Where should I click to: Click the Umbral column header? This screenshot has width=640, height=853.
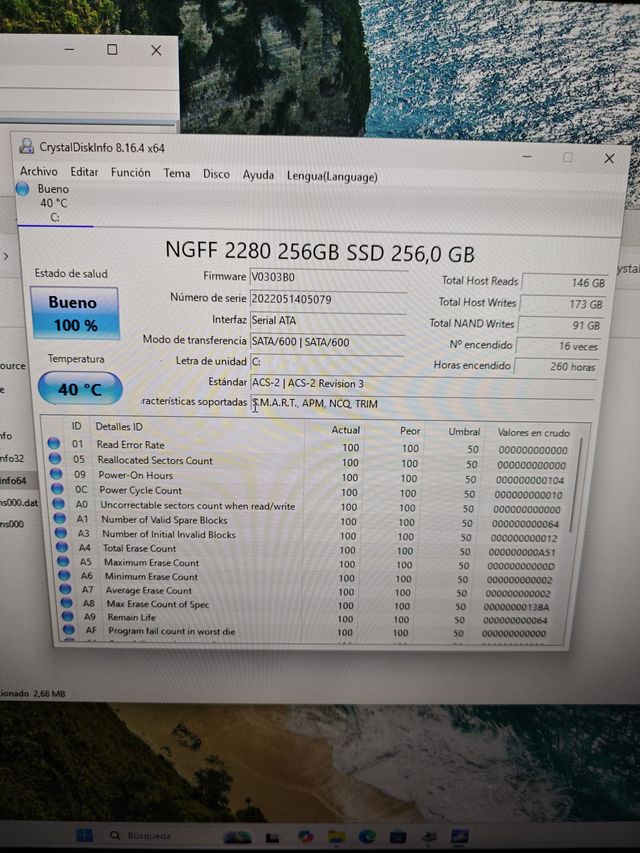tap(464, 431)
